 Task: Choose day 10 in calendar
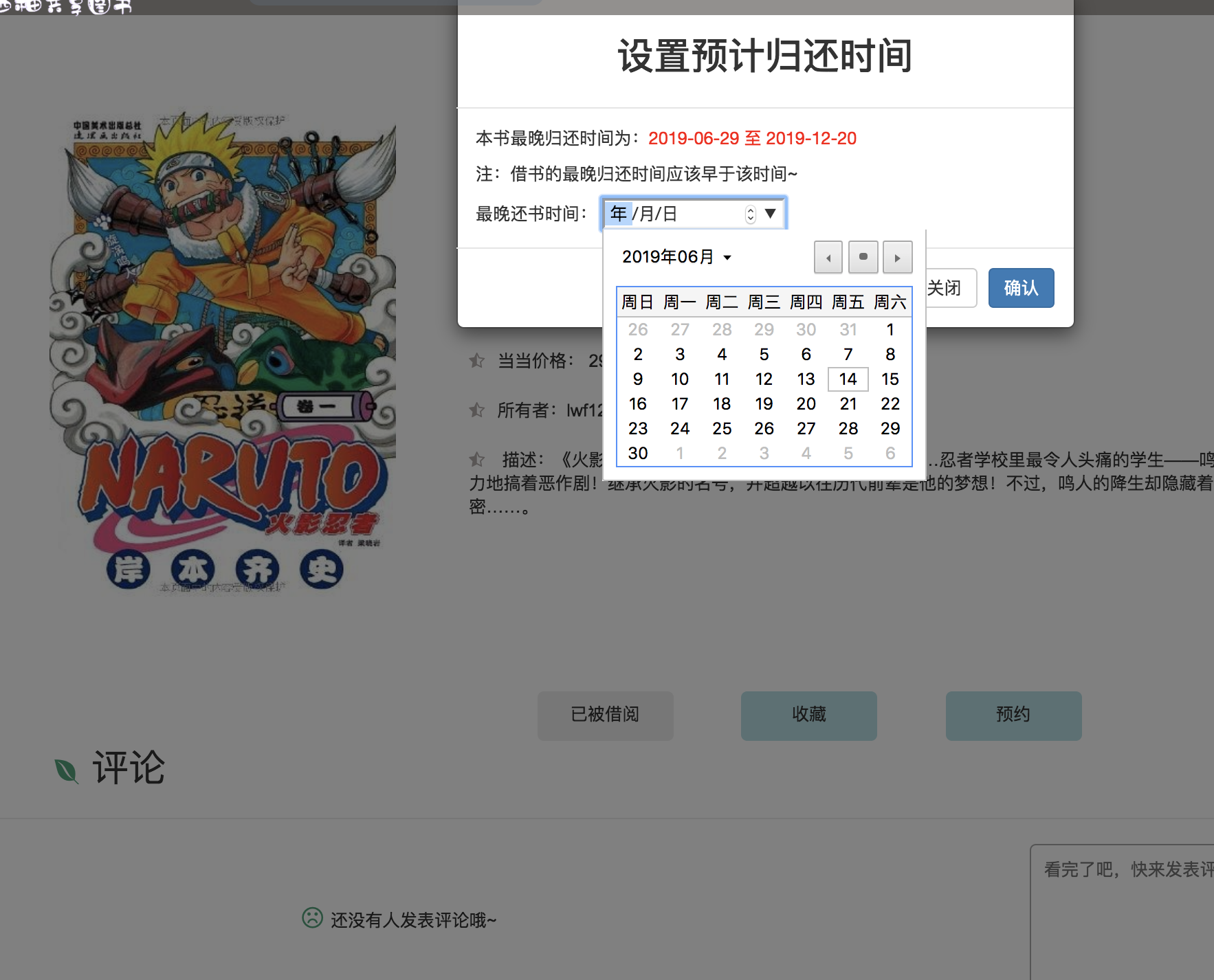tap(680, 379)
